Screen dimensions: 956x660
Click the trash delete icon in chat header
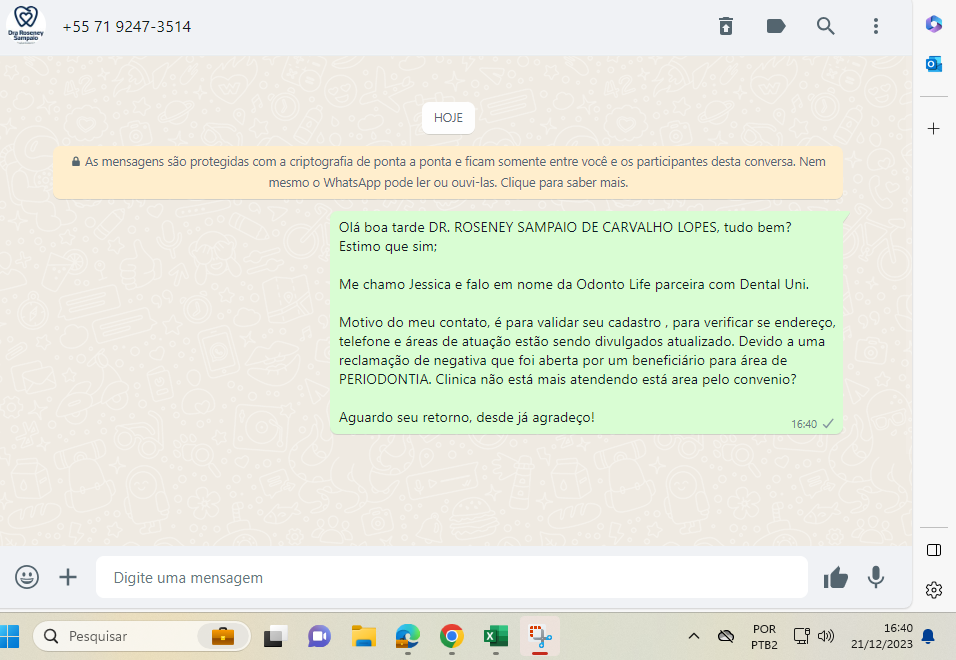pos(726,26)
